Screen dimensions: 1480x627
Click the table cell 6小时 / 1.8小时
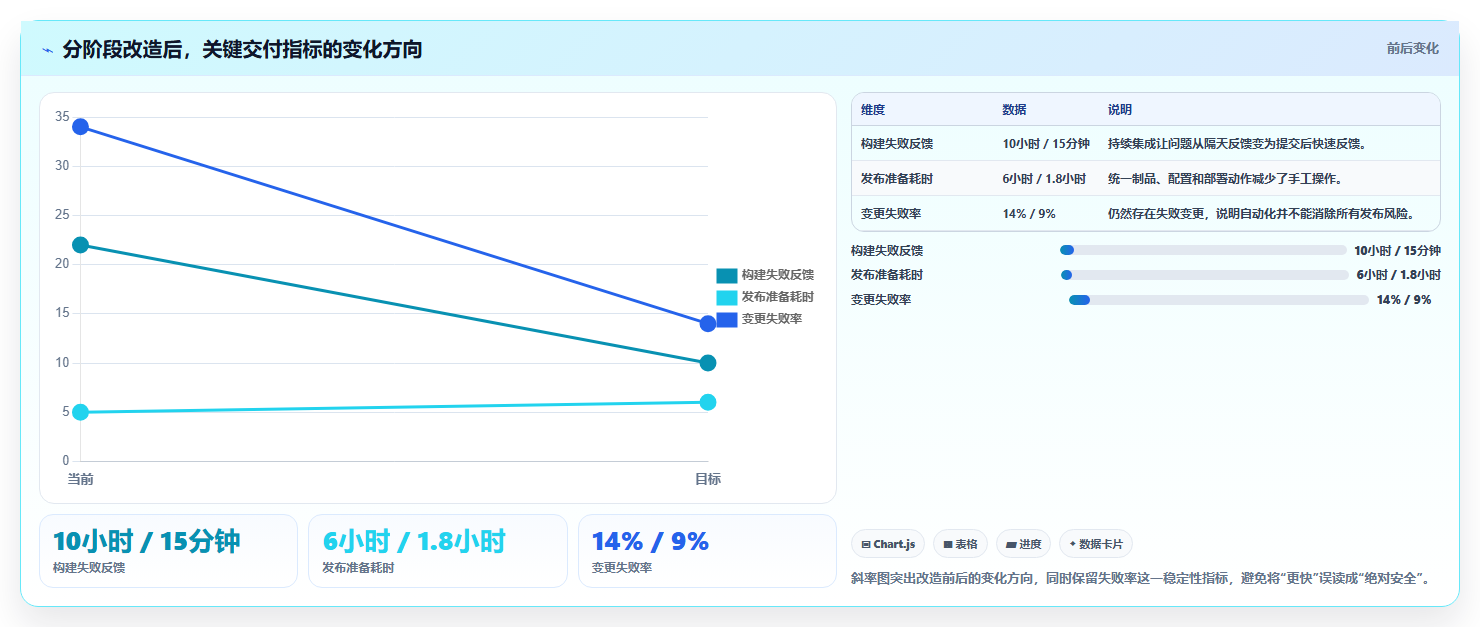click(1044, 179)
